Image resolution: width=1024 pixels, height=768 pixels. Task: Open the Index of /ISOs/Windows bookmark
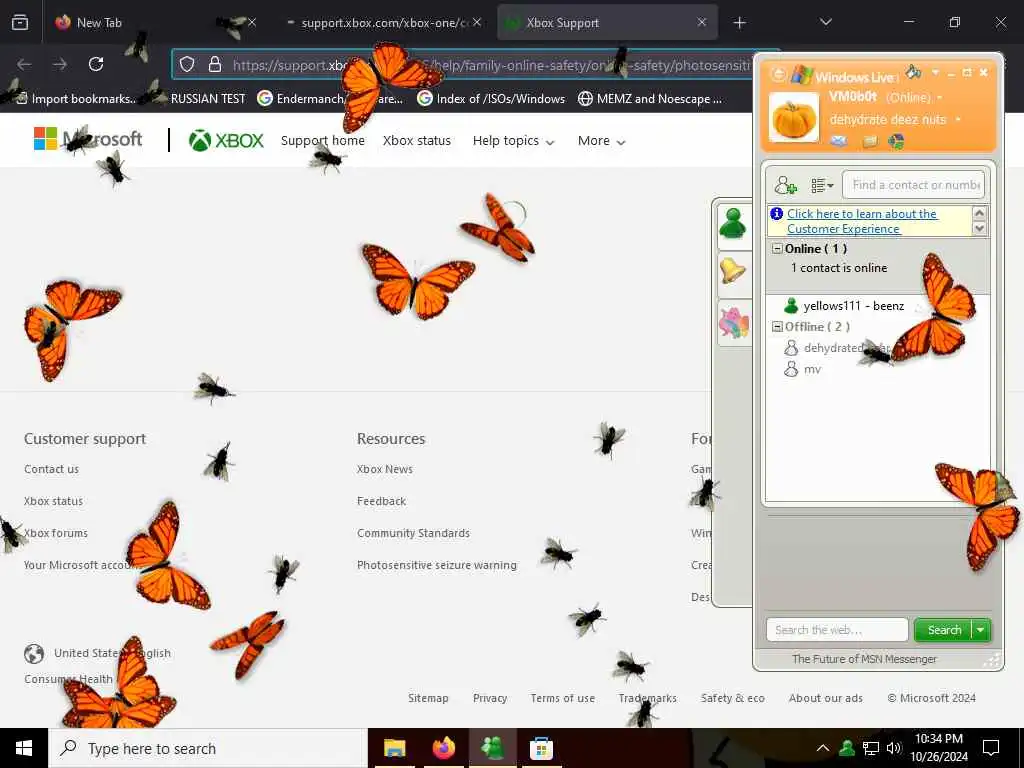[x=491, y=99]
